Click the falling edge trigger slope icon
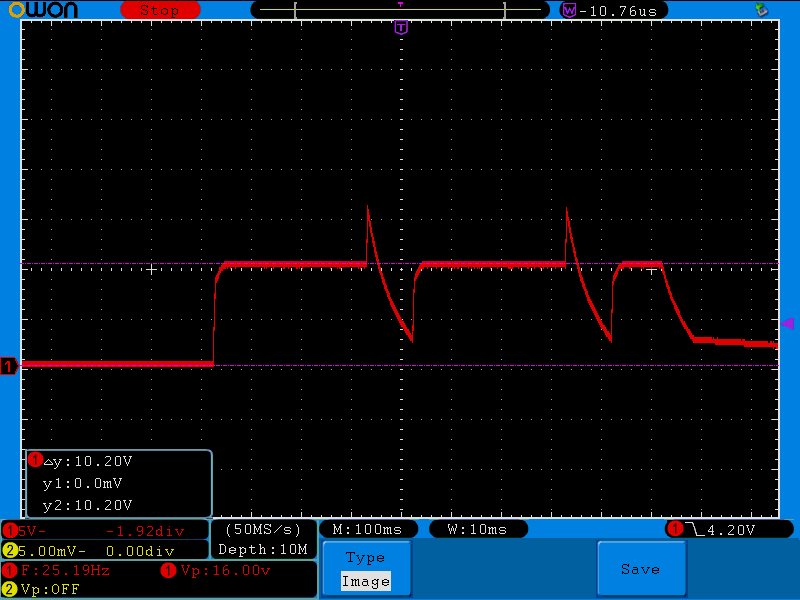This screenshot has width=800, height=600. [x=694, y=530]
